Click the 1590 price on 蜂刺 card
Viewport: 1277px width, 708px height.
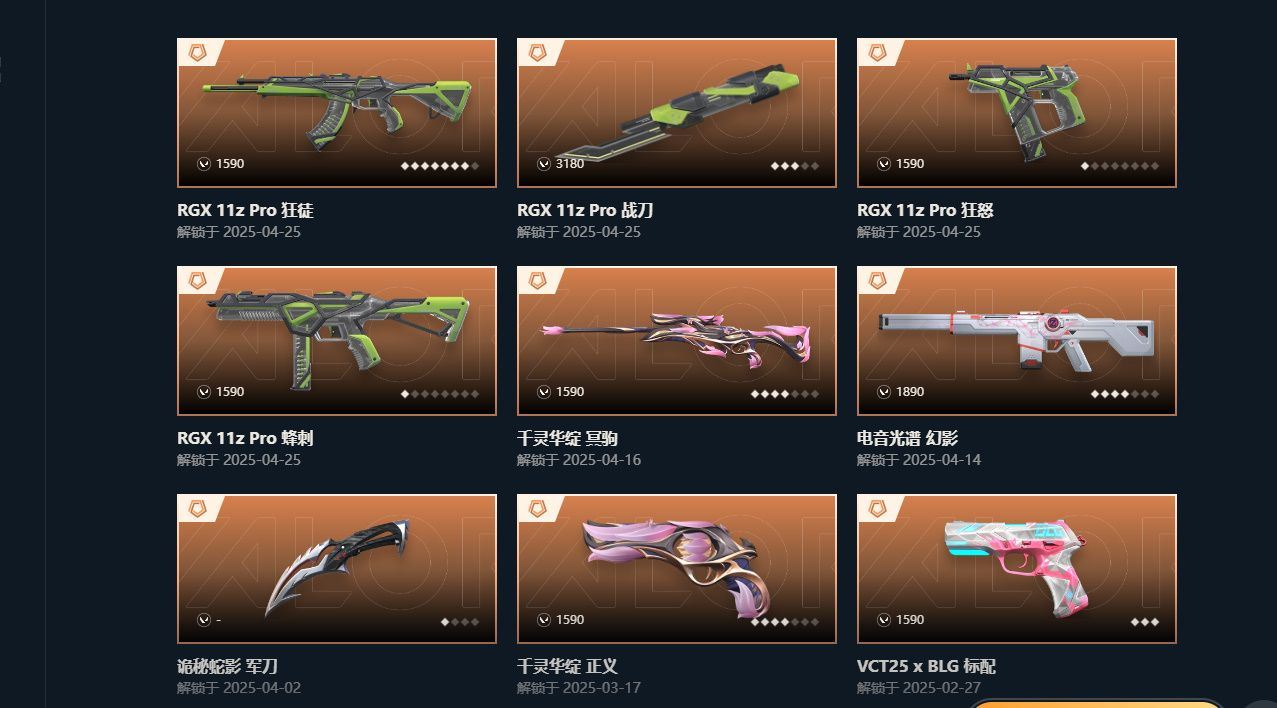point(230,392)
